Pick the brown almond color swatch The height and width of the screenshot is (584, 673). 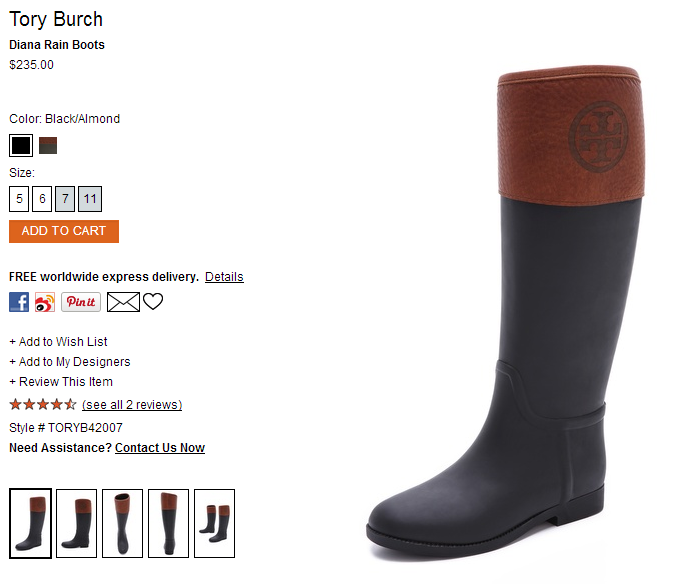pyautogui.click(x=48, y=145)
